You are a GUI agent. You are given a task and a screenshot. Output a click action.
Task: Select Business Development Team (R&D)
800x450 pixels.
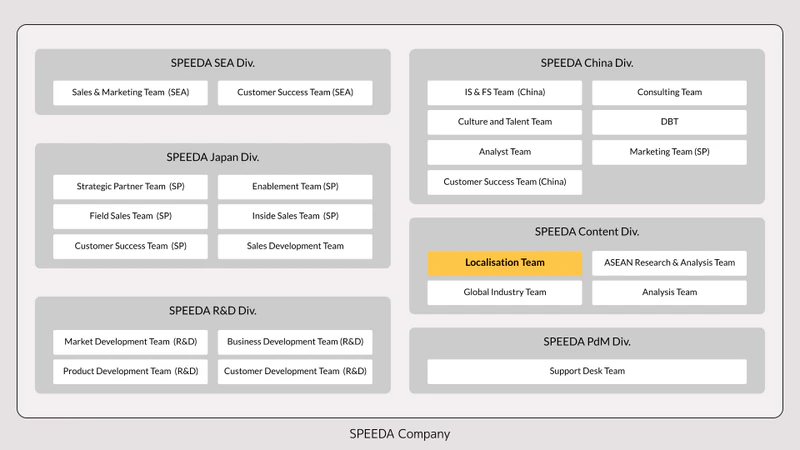pyautogui.click(x=295, y=342)
